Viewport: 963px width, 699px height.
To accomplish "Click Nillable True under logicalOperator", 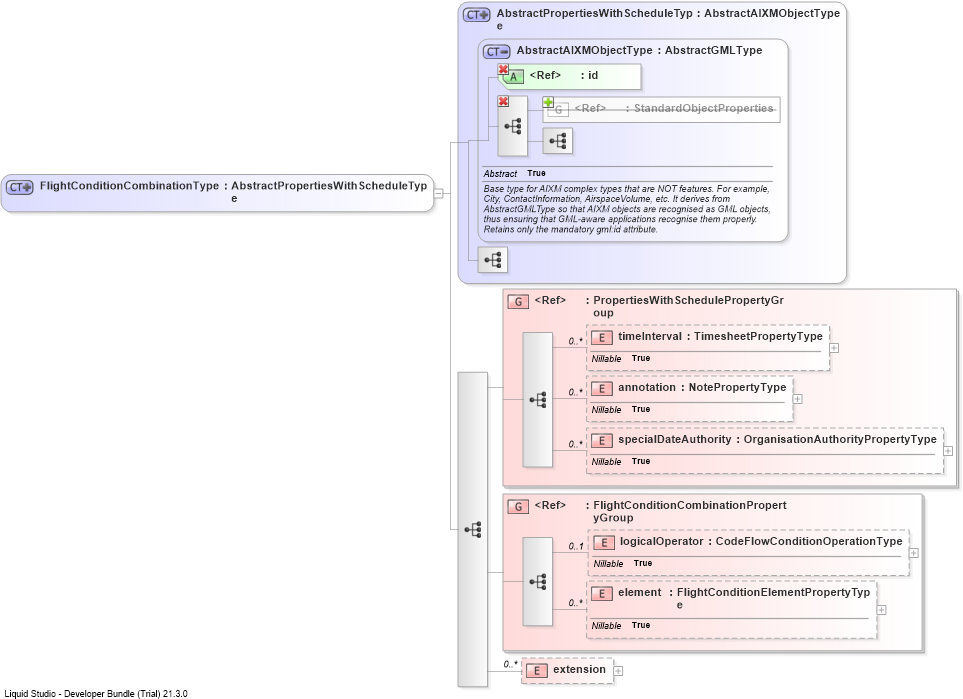I will [623, 563].
